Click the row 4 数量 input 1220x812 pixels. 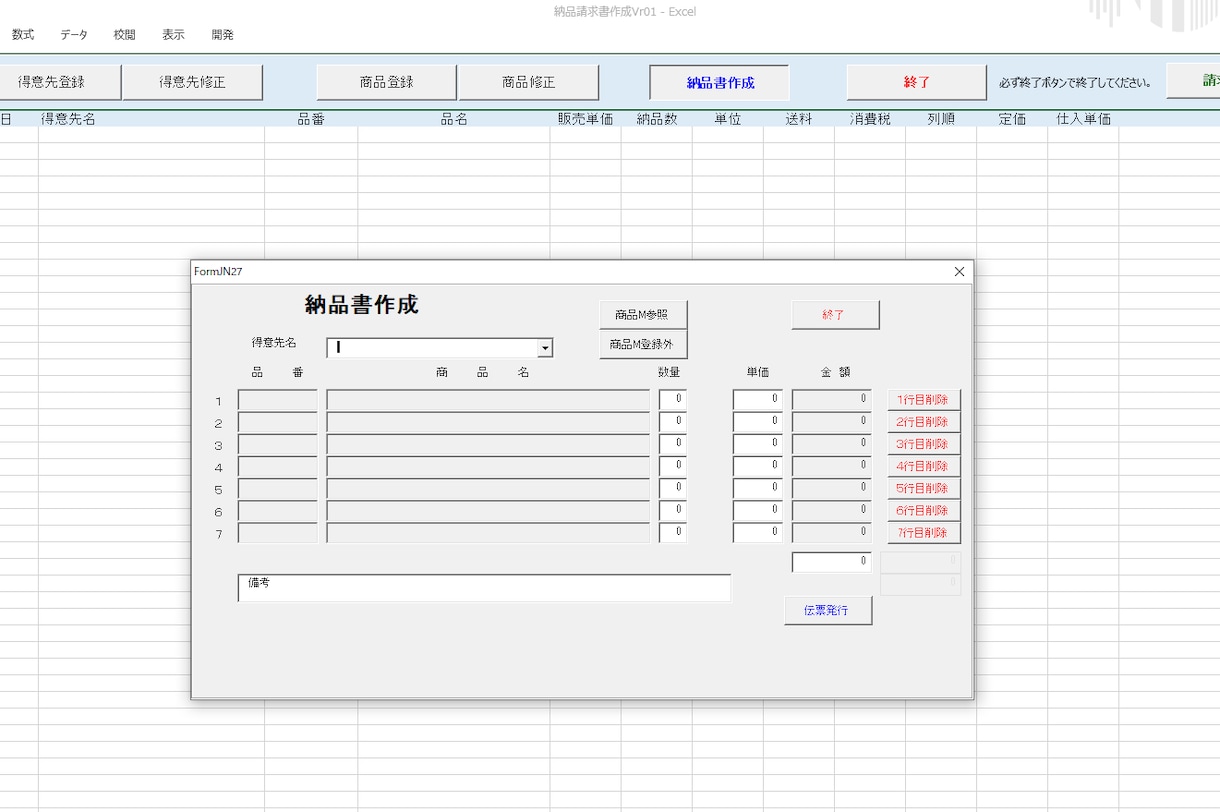click(x=673, y=467)
